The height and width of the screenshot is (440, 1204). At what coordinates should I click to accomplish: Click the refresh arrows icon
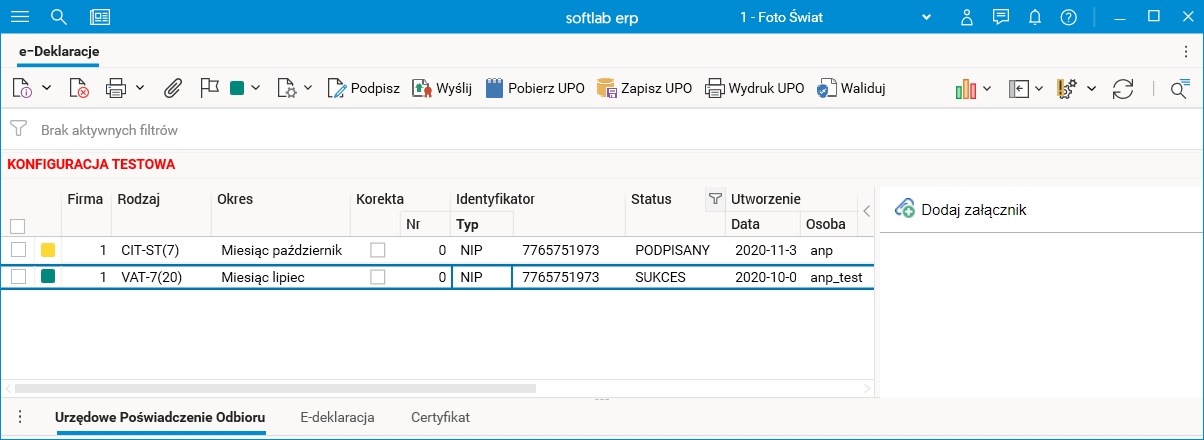tap(1123, 88)
